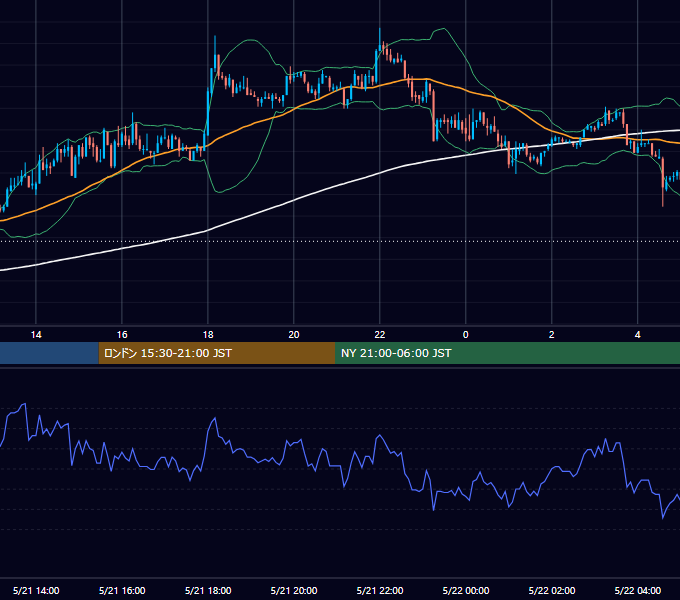Click the '22' time axis label
Viewport: 680px width, 600px height.
[x=379, y=335]
